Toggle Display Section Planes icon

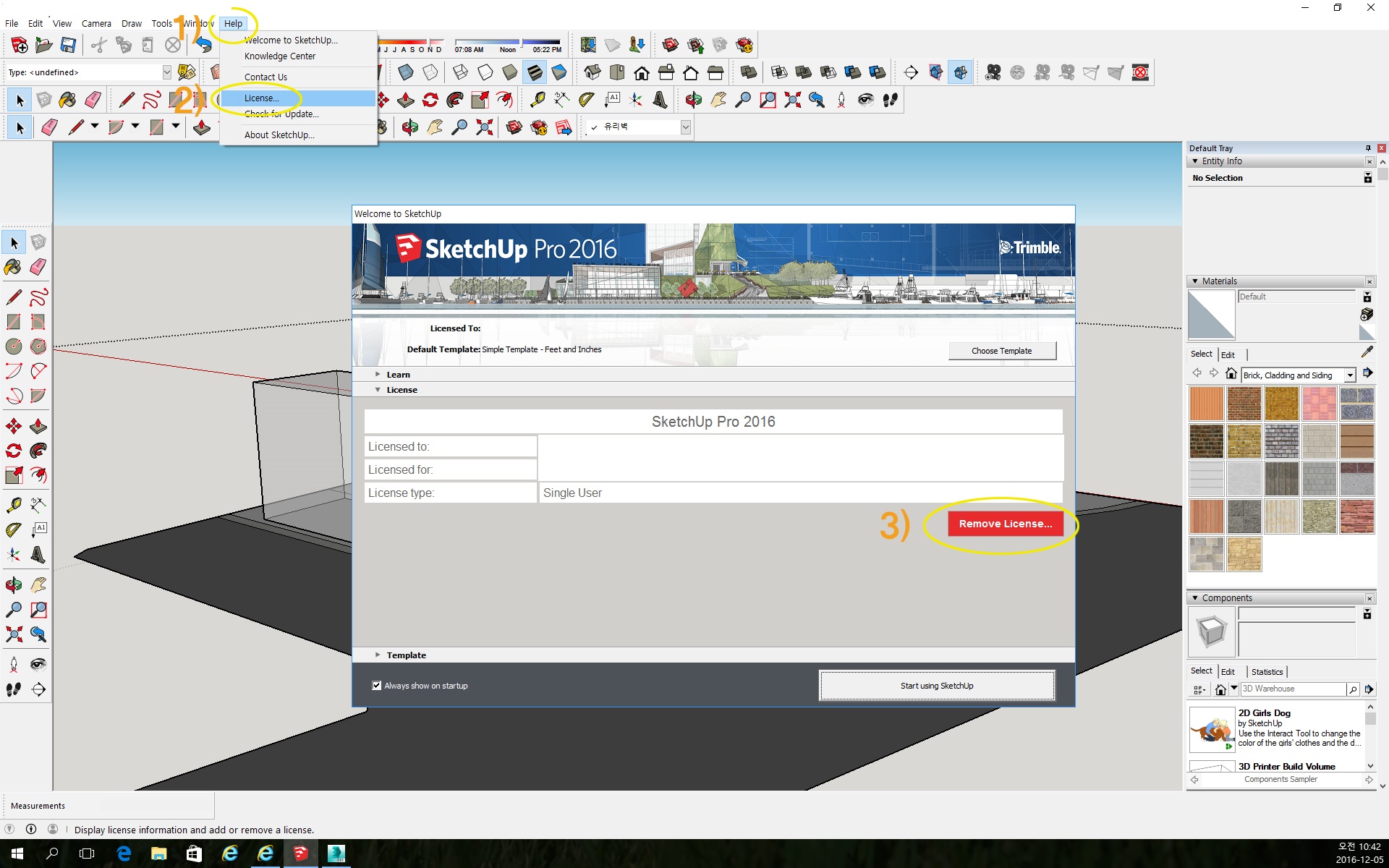(935, 72)
